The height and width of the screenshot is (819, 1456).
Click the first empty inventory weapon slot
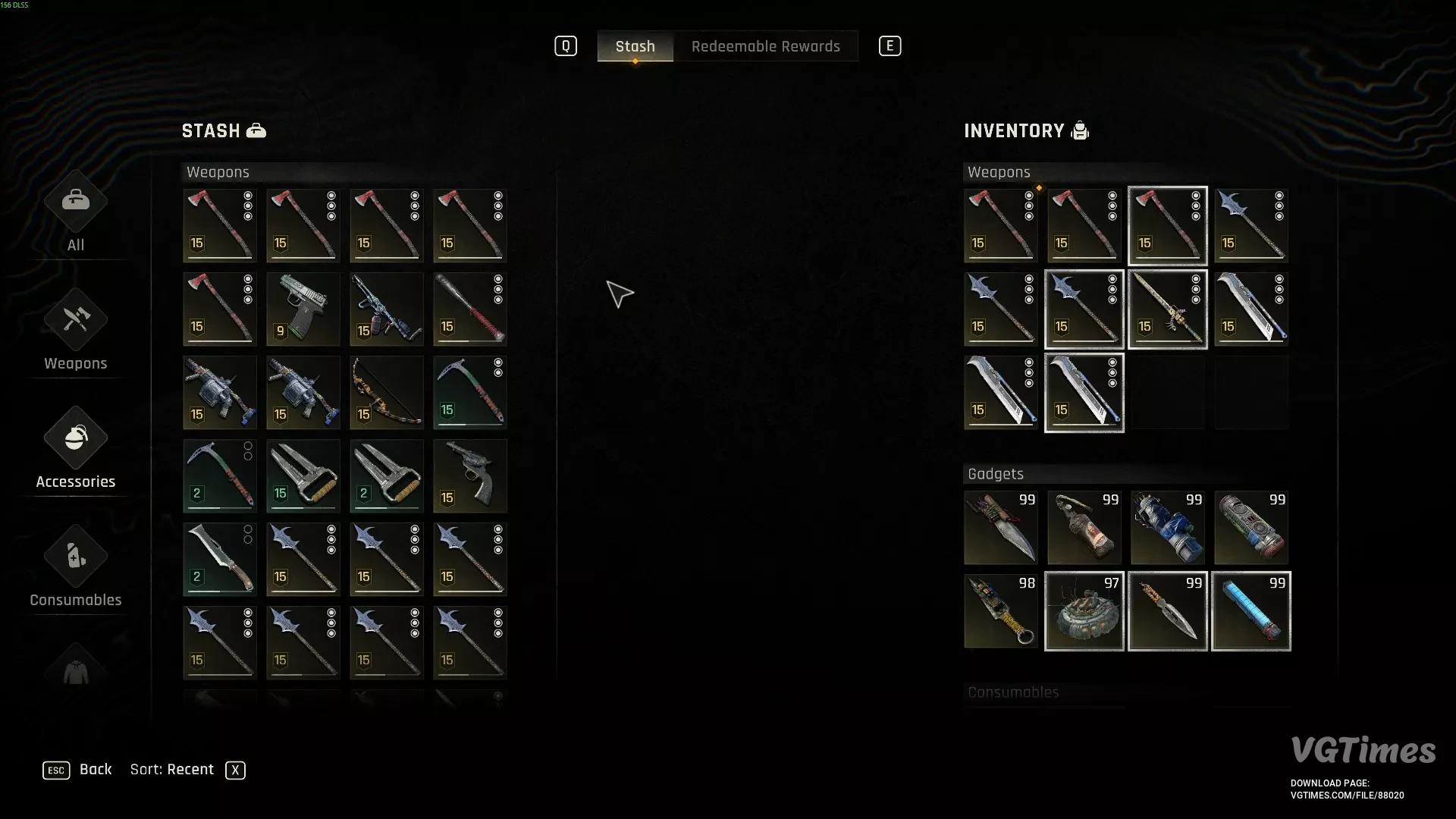pyautogui.click(x=1168, y=393)
